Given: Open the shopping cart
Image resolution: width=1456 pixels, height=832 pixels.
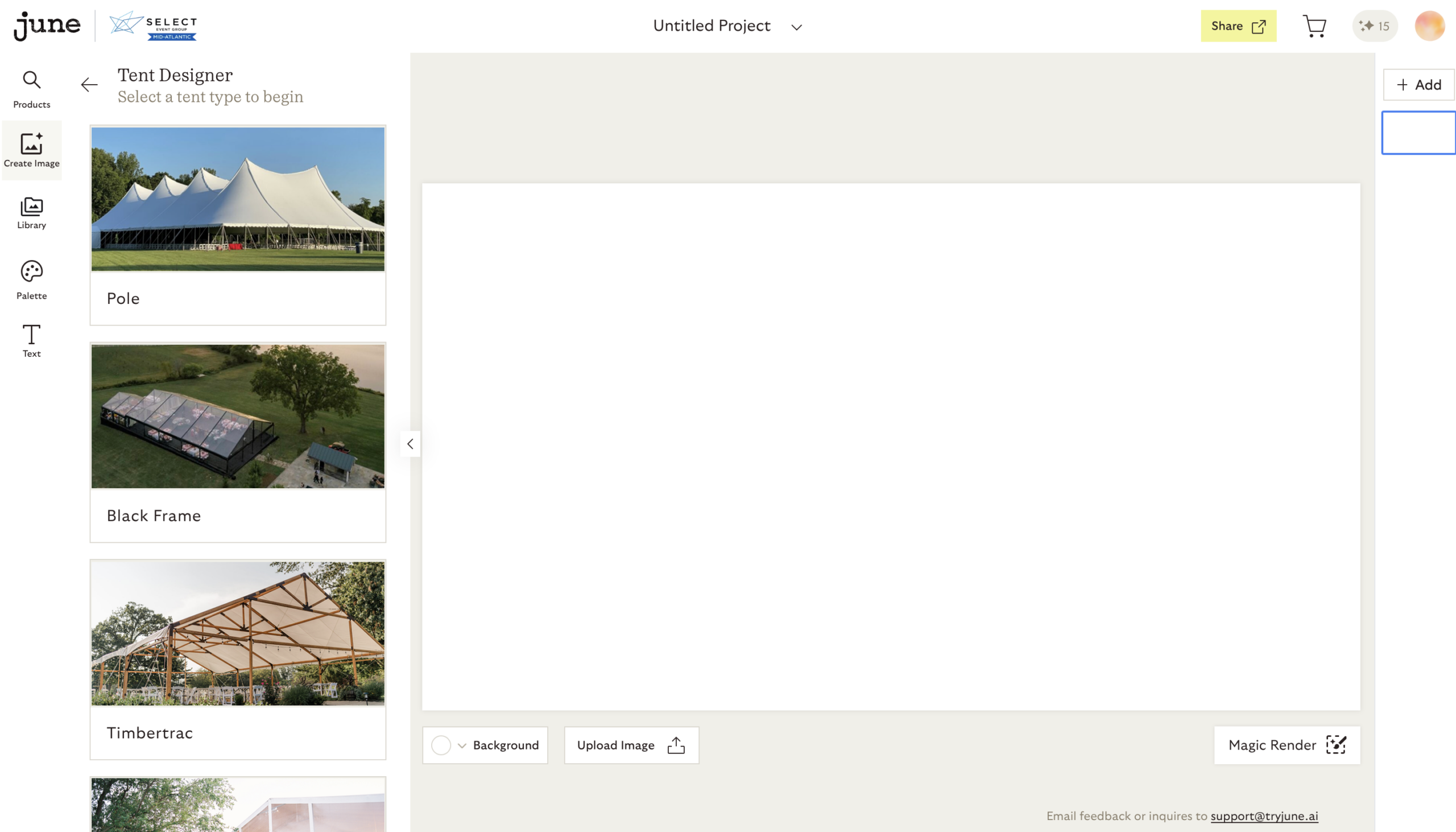Looking at the screenshot, I should point(1314,26).
